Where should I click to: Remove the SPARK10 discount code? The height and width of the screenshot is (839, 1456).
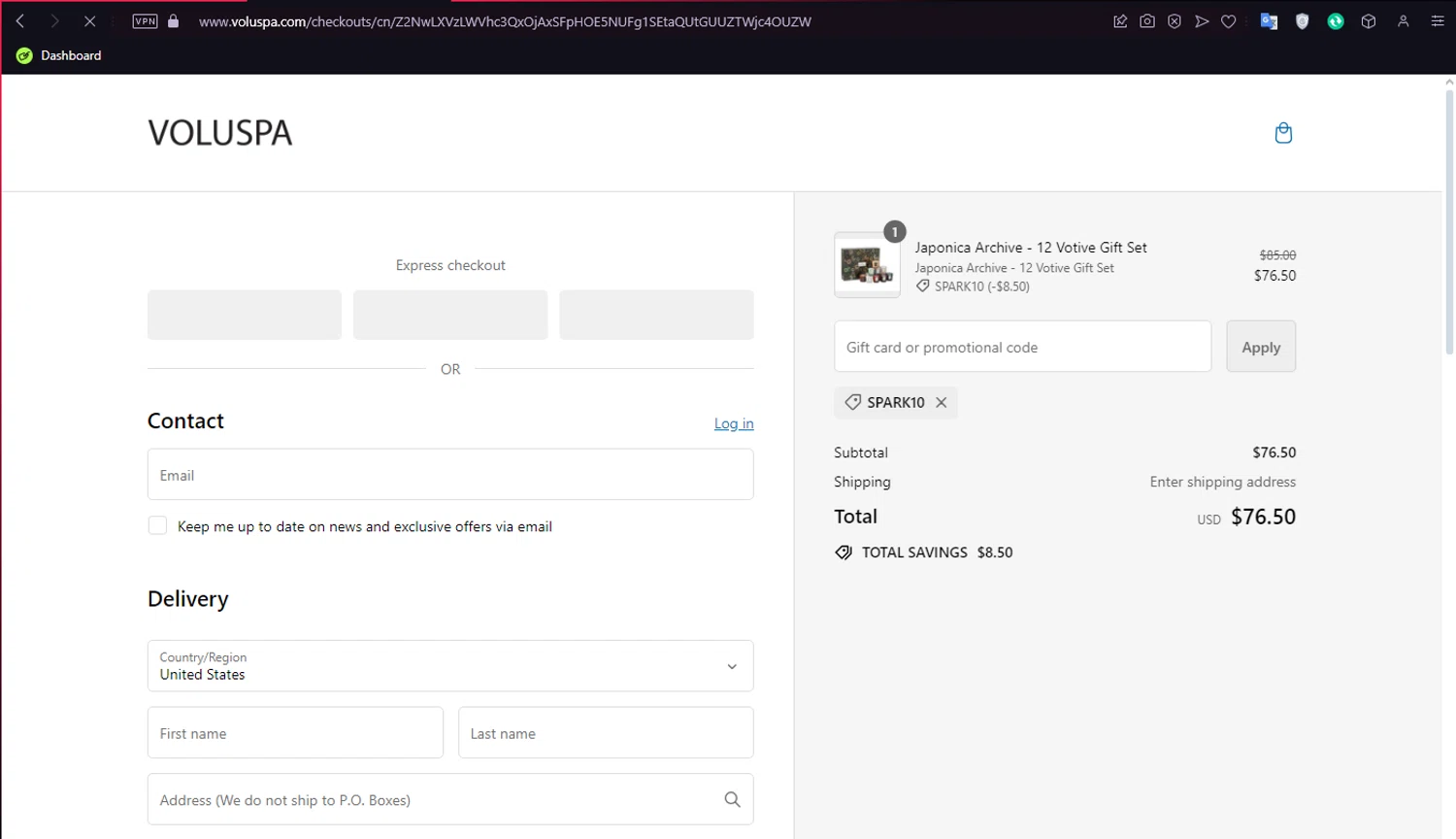942,402
